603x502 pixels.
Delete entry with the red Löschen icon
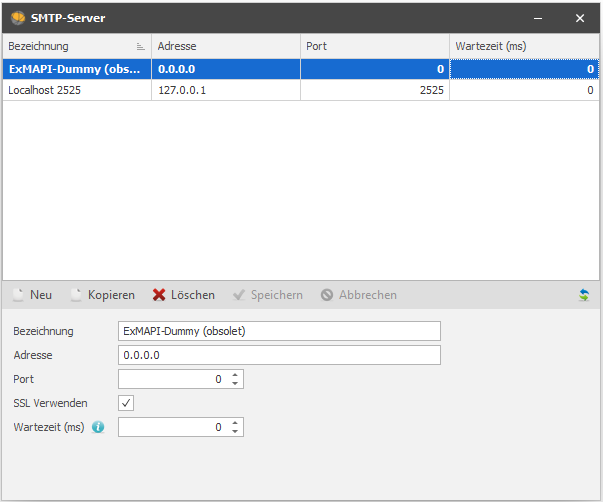click(183, 295)
